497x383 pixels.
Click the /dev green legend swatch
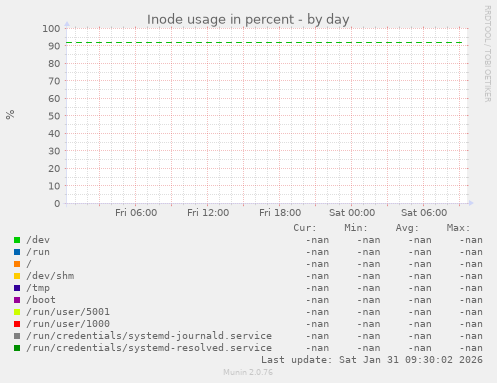click(17, 240)
